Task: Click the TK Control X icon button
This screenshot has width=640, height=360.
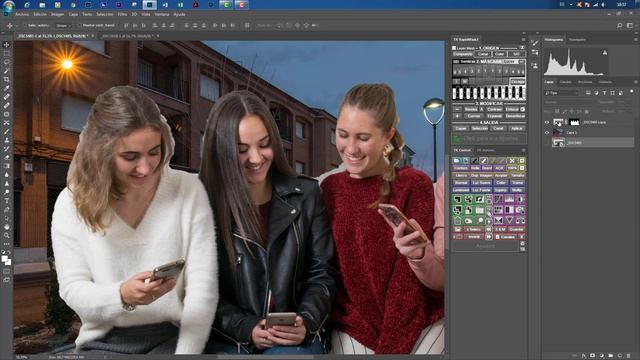Action: [512, 161]
